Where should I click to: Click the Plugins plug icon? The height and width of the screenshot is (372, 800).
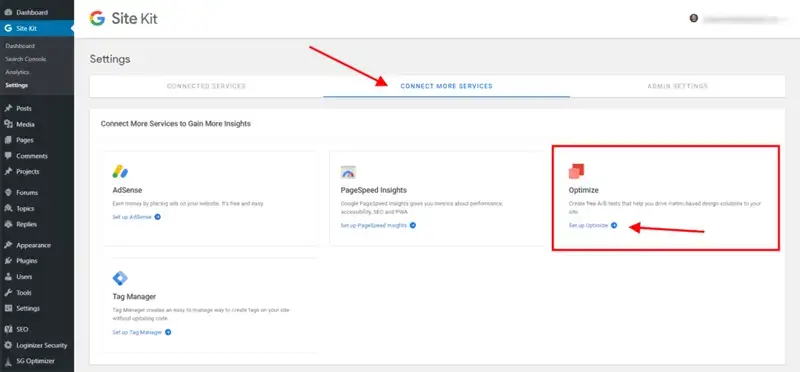click(x=8, y=261)
